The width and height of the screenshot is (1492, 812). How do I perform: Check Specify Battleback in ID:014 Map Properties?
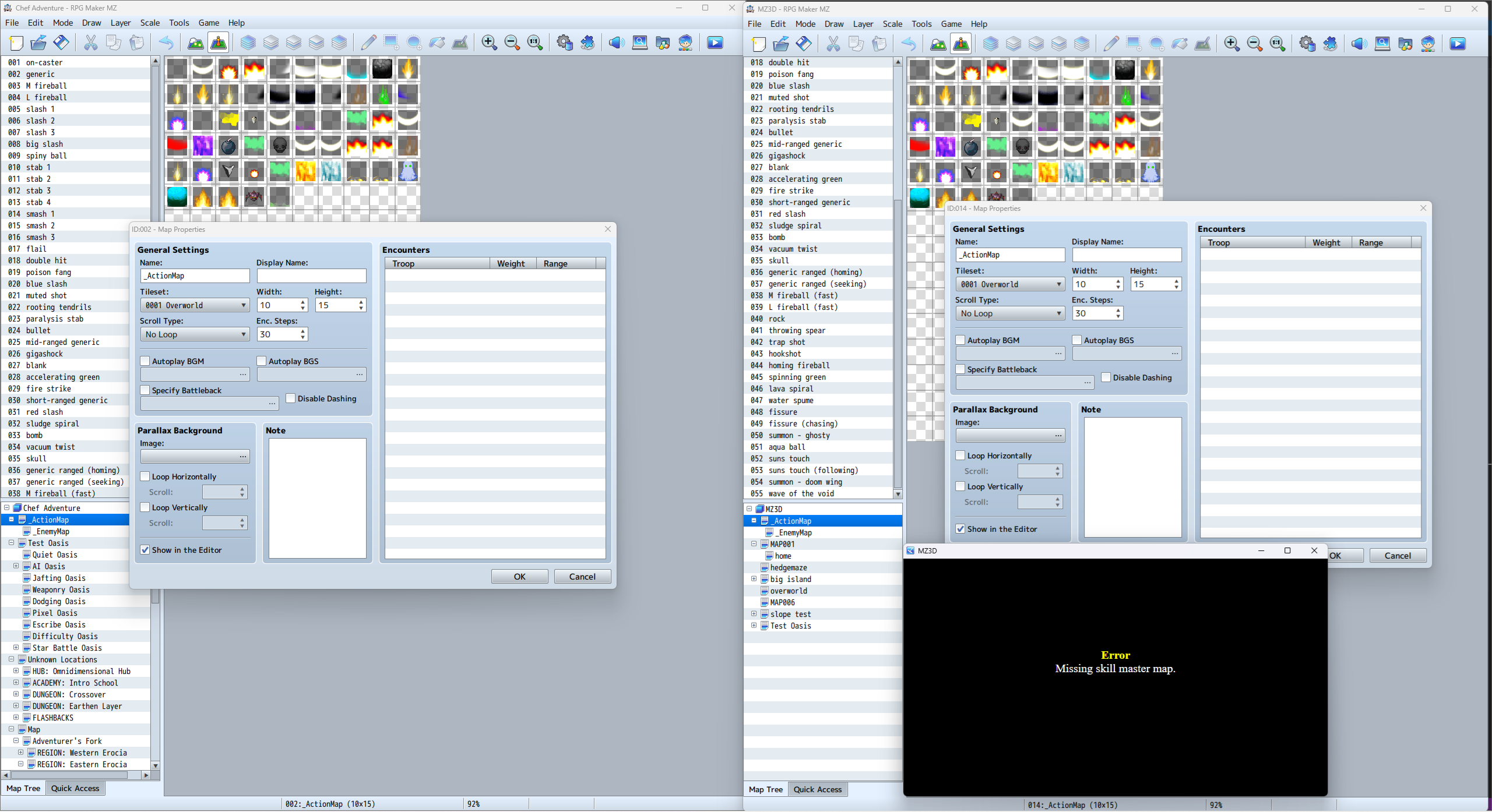point(960,369)
